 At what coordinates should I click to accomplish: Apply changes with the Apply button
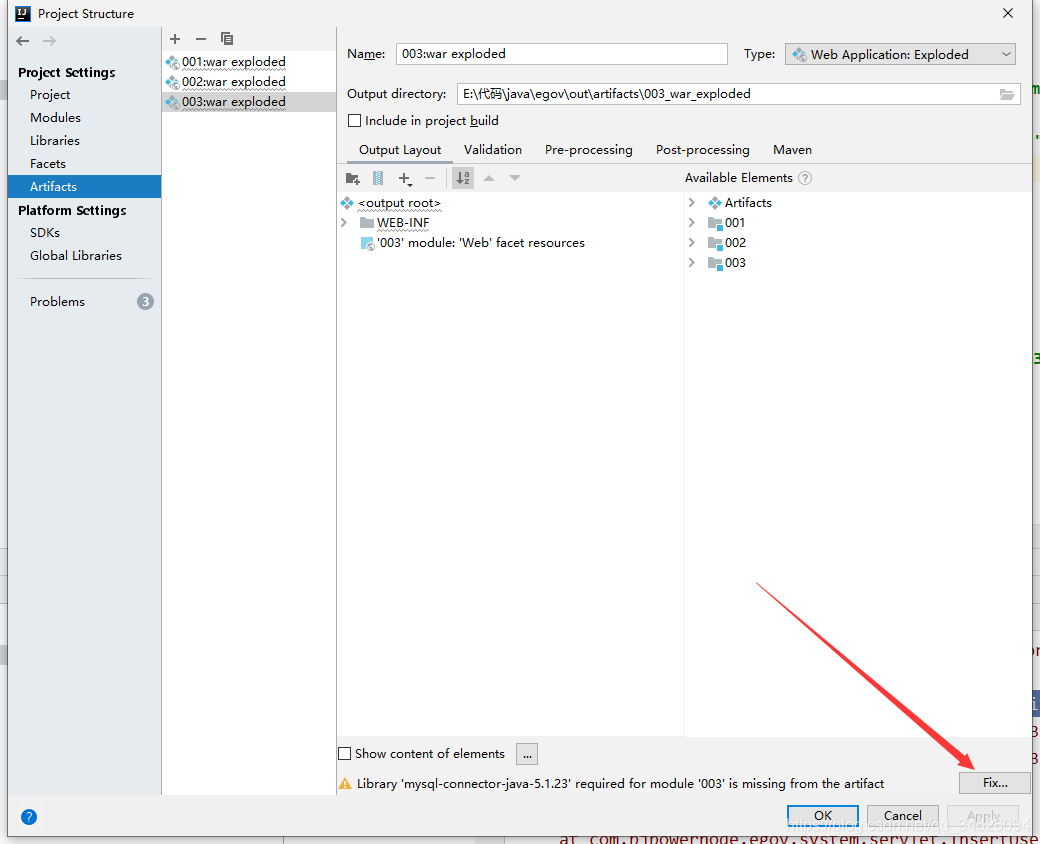tap(983, 815)
